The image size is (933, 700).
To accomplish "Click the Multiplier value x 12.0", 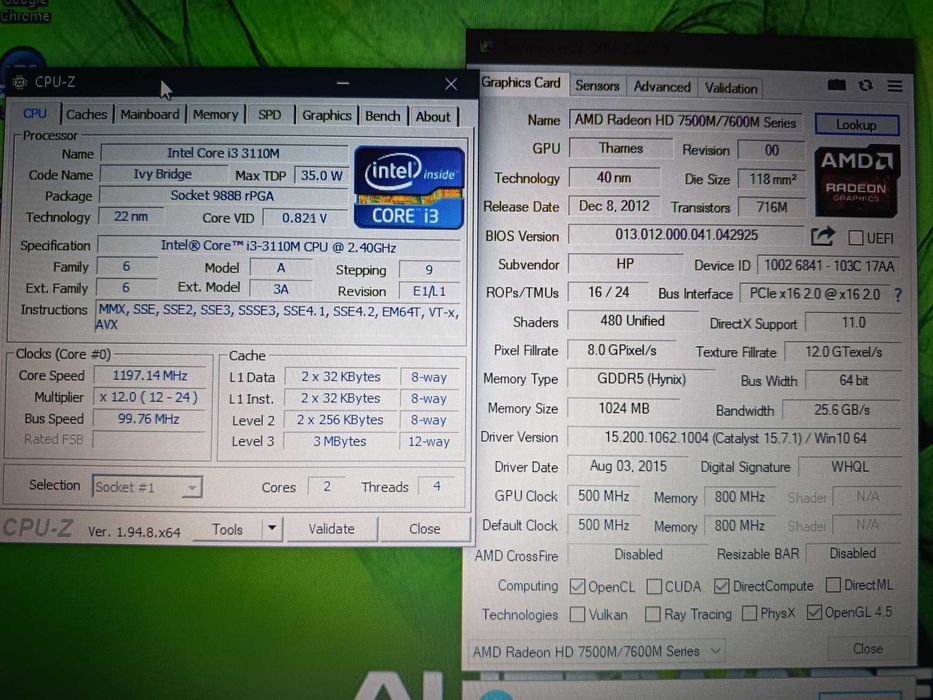I will [149, 397].
